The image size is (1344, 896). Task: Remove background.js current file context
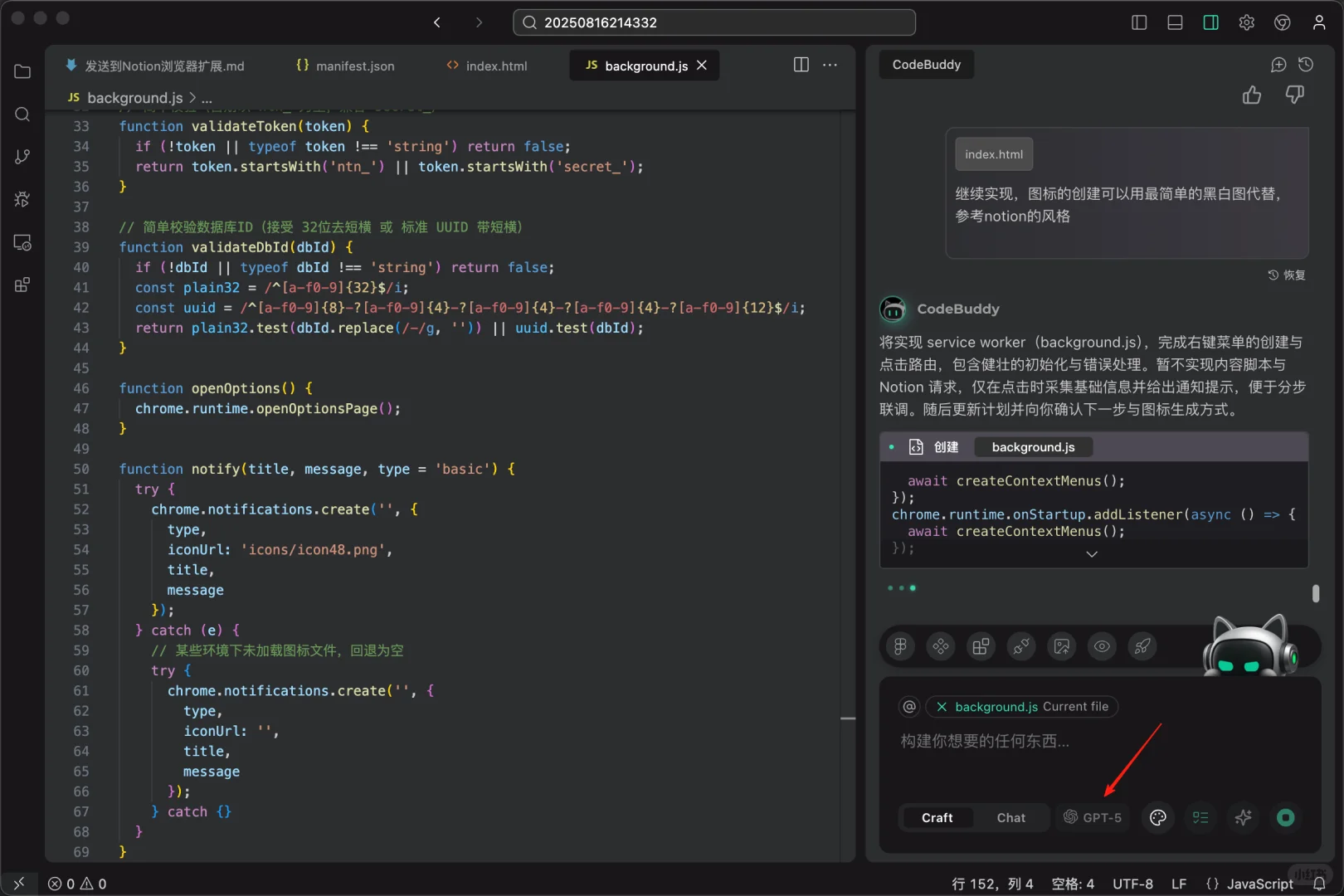942,707
